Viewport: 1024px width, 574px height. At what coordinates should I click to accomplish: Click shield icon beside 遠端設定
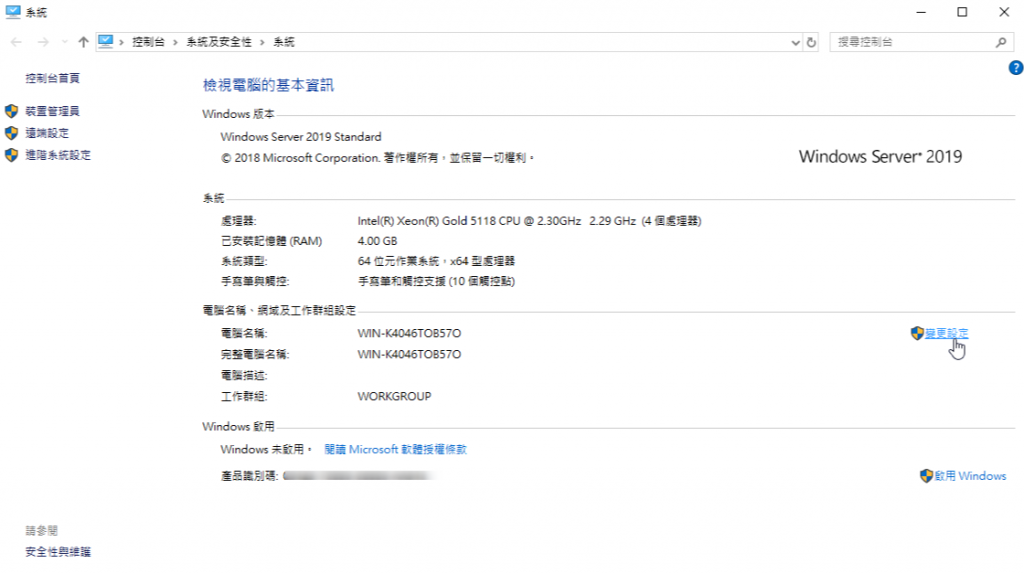[x=11, y=133]
